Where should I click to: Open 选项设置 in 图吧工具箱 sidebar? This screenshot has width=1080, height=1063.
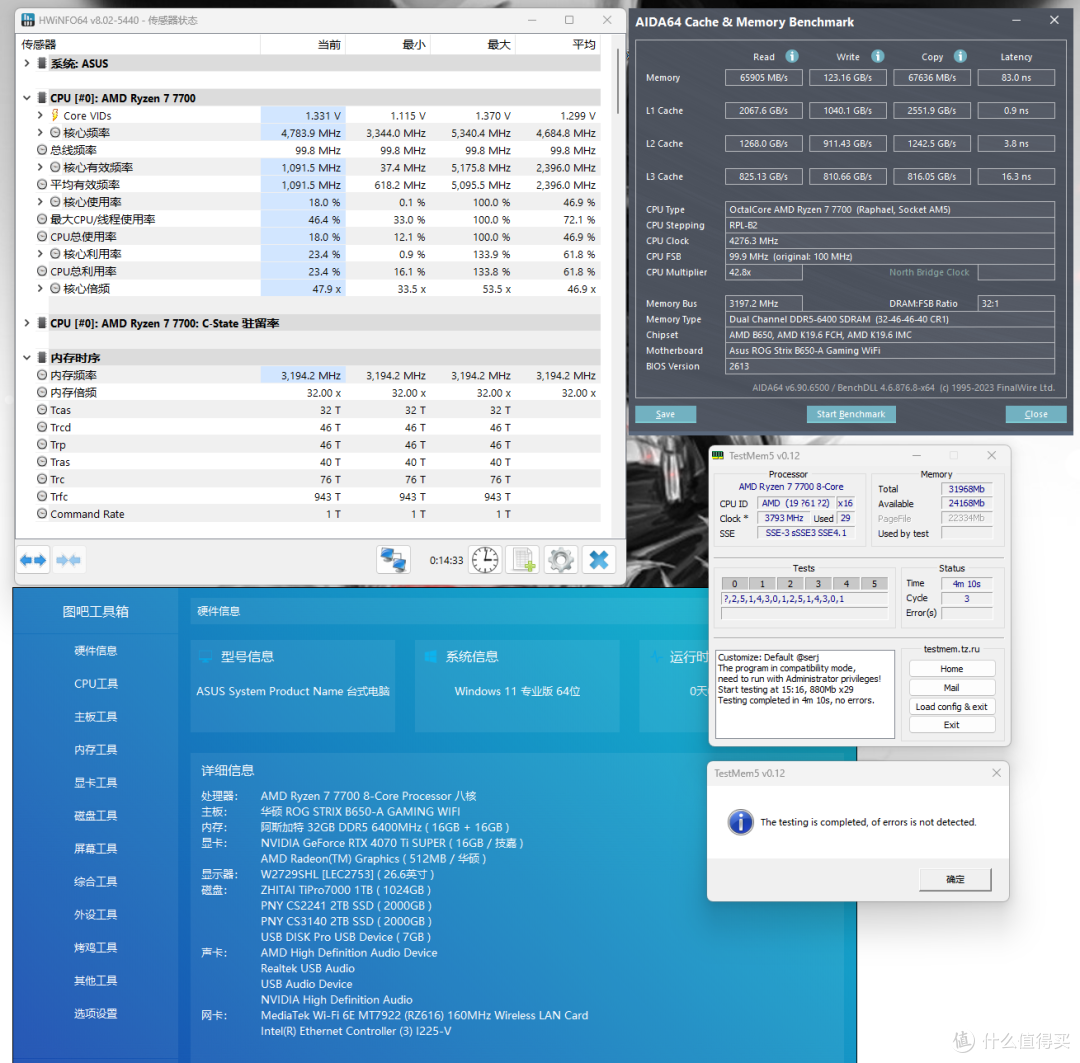[96, 1013]
